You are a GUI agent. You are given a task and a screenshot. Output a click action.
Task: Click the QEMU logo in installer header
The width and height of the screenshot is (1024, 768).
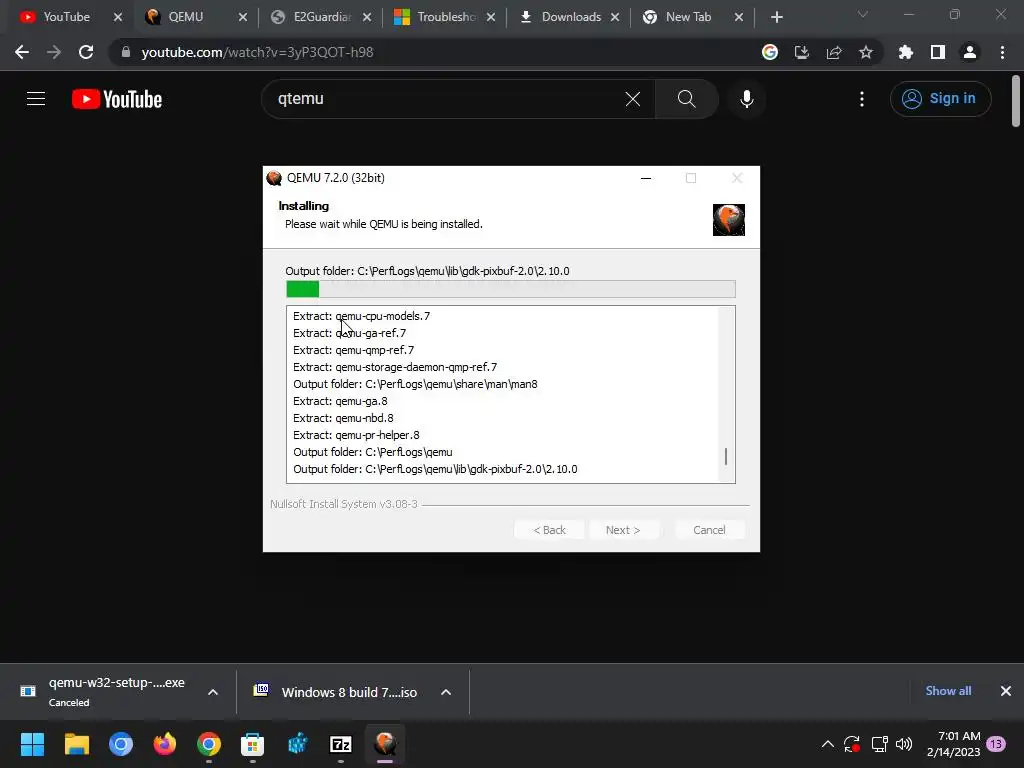click(729, 220)
